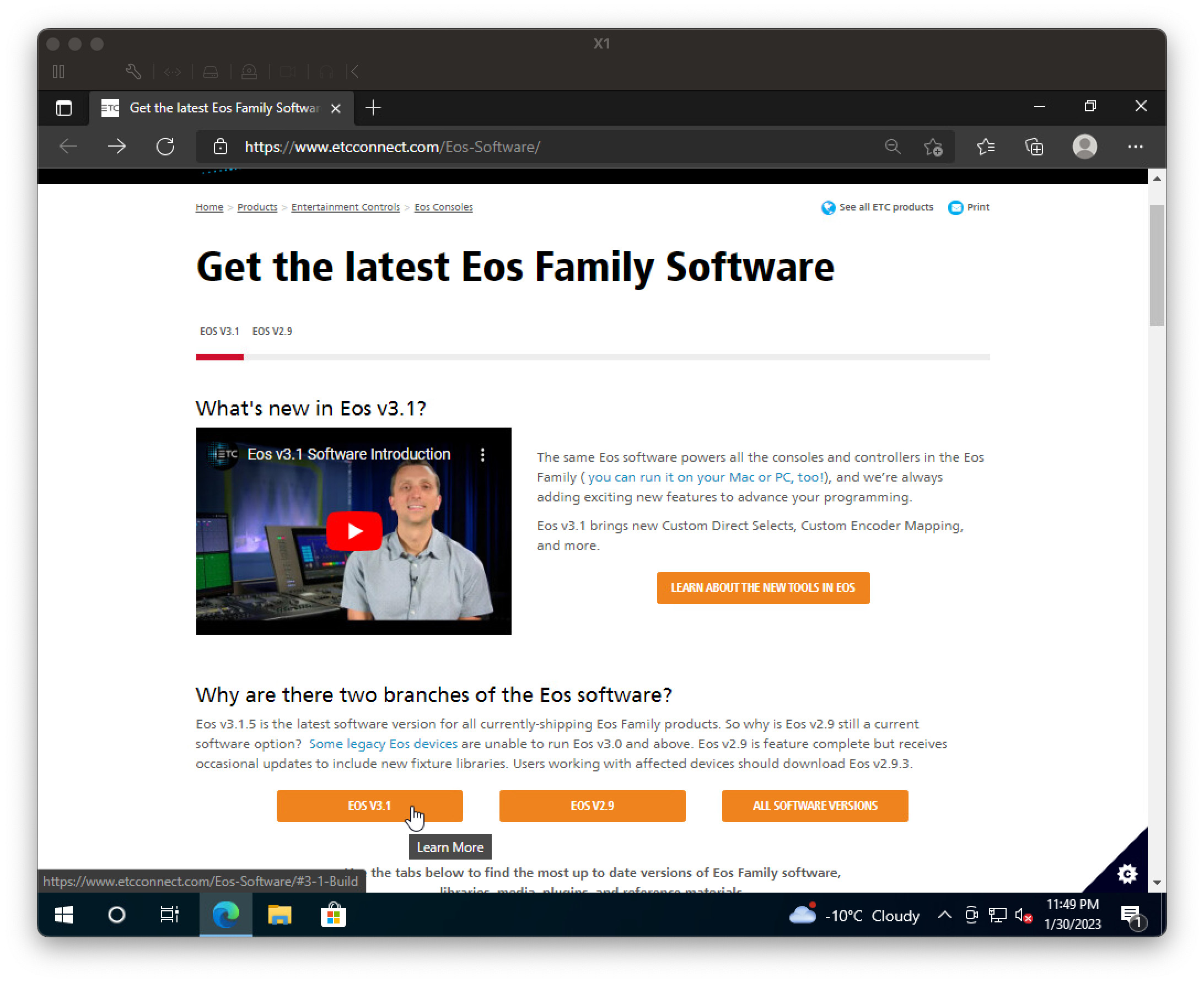This screenshot has height=983, width=1204.
Task: Open the browser profile avatar
Action: click(x=1084, y=147)
